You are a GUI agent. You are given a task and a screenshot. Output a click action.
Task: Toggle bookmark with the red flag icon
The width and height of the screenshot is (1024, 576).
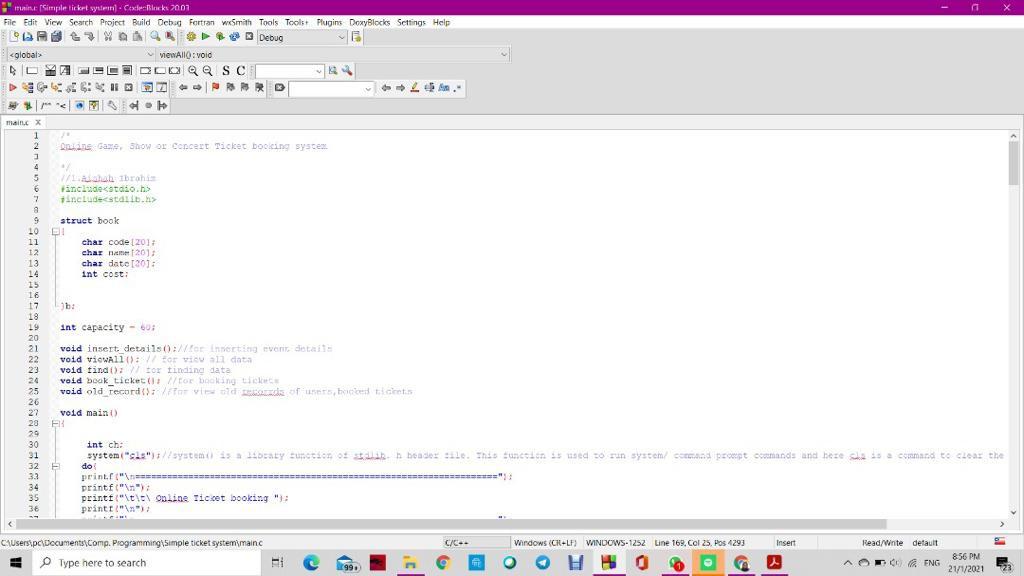click(x=215, y=88)
